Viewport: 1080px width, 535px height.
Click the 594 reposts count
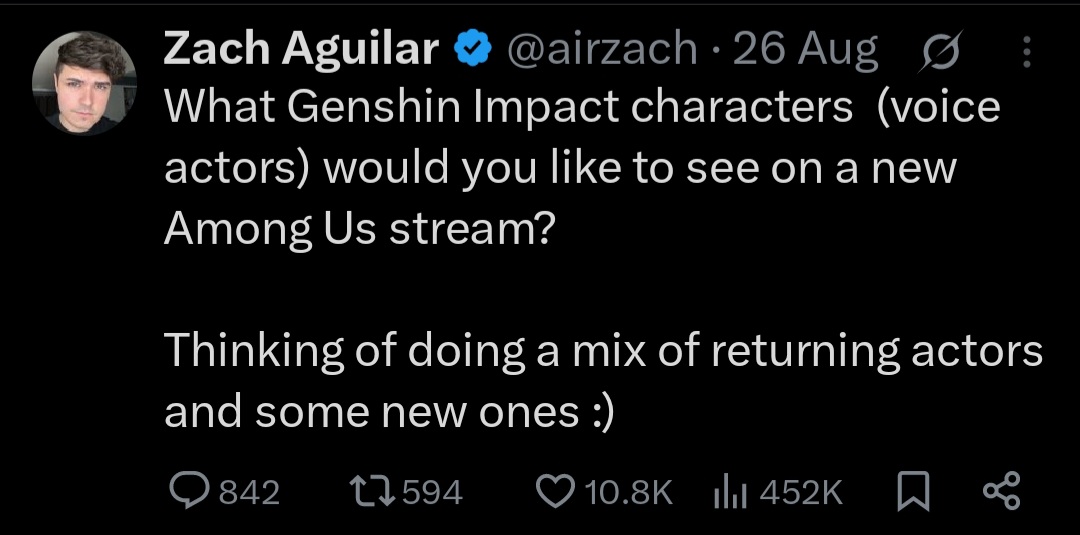coord(430,491)
